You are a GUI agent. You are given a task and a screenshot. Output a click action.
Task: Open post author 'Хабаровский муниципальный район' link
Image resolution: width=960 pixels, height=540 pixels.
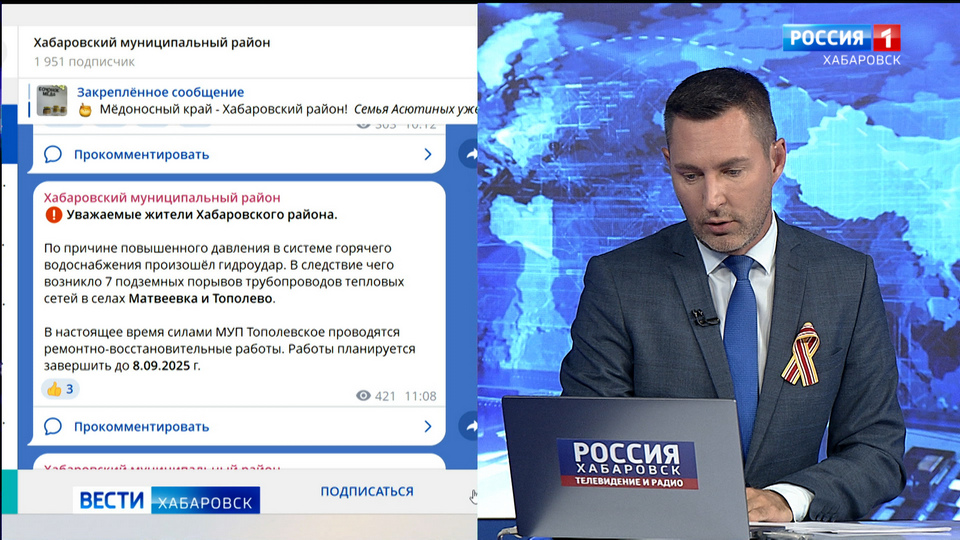pyautogui.click(x=162, y=198)
